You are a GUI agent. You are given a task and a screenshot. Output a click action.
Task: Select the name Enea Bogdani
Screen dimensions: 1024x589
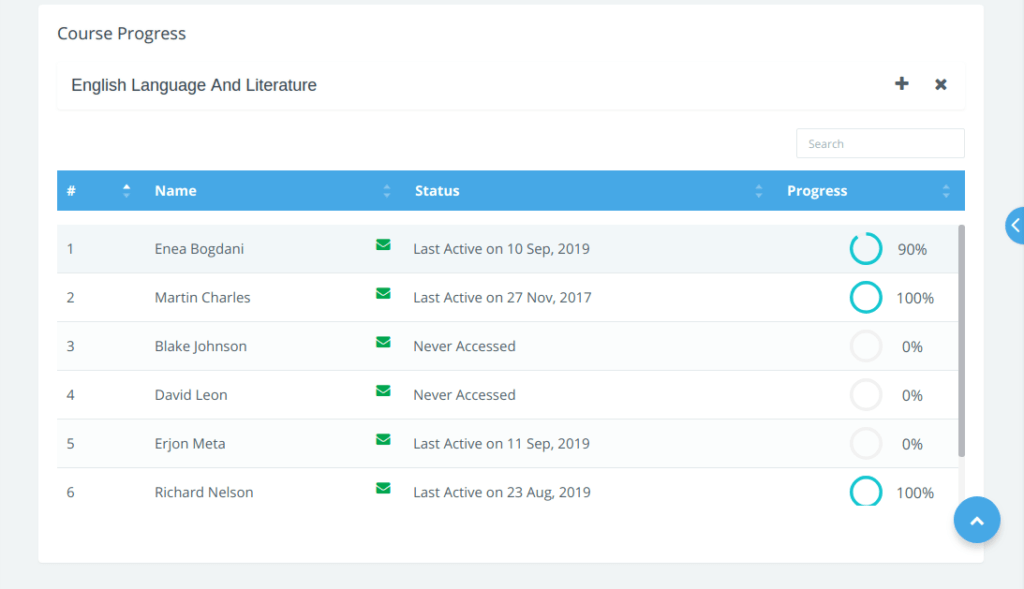tap(199, 249)
